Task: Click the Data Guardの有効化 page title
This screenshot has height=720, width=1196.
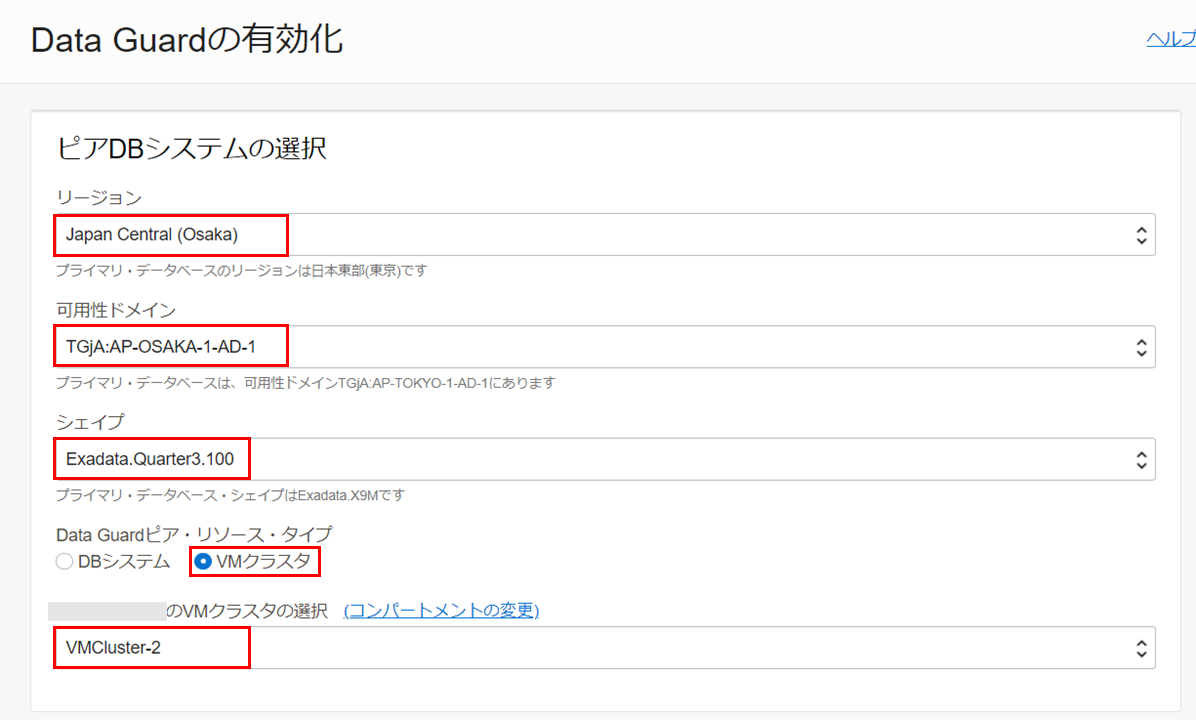Action: [x=187, y=40]
